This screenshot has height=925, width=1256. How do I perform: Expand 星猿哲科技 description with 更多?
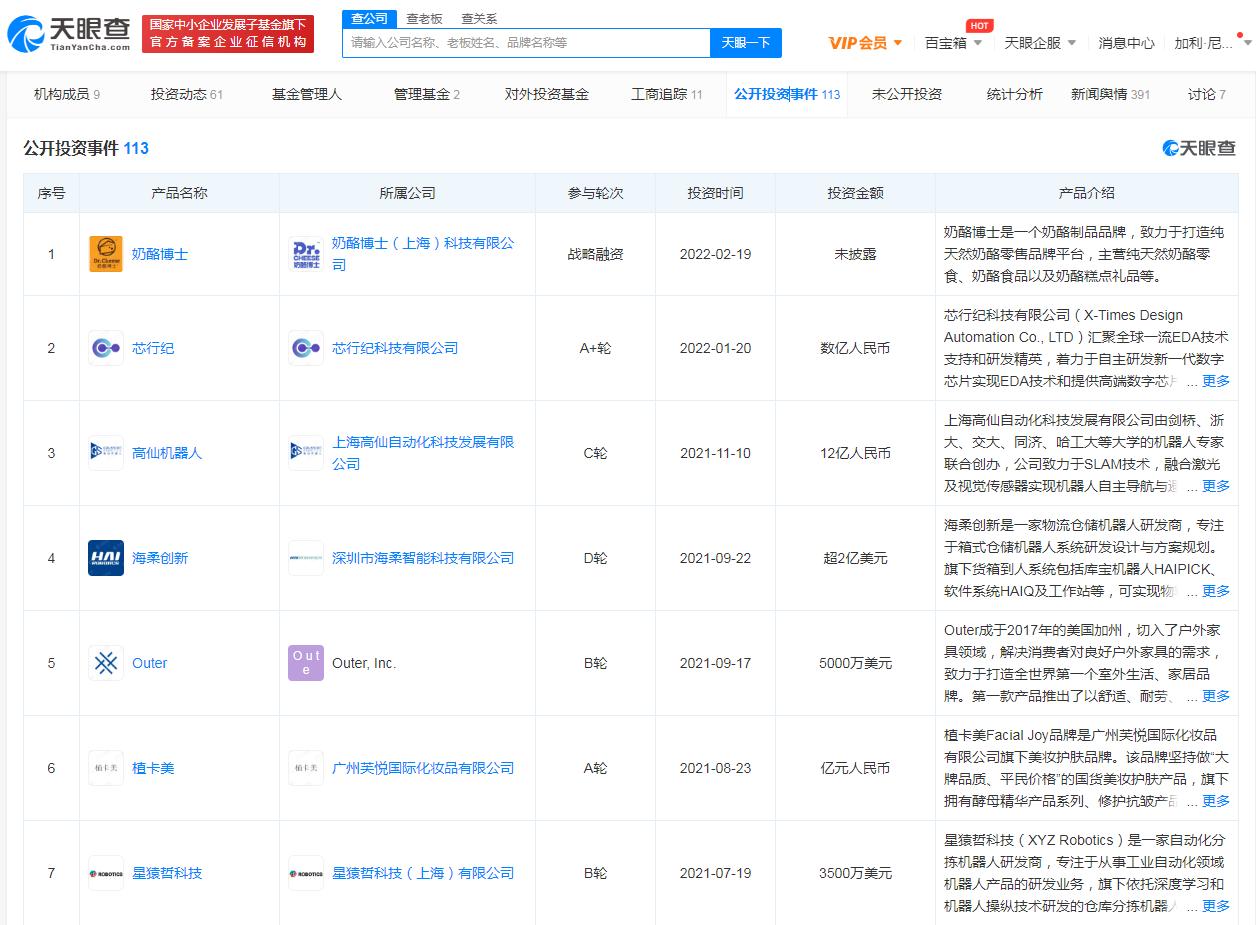coord(1215,906)
